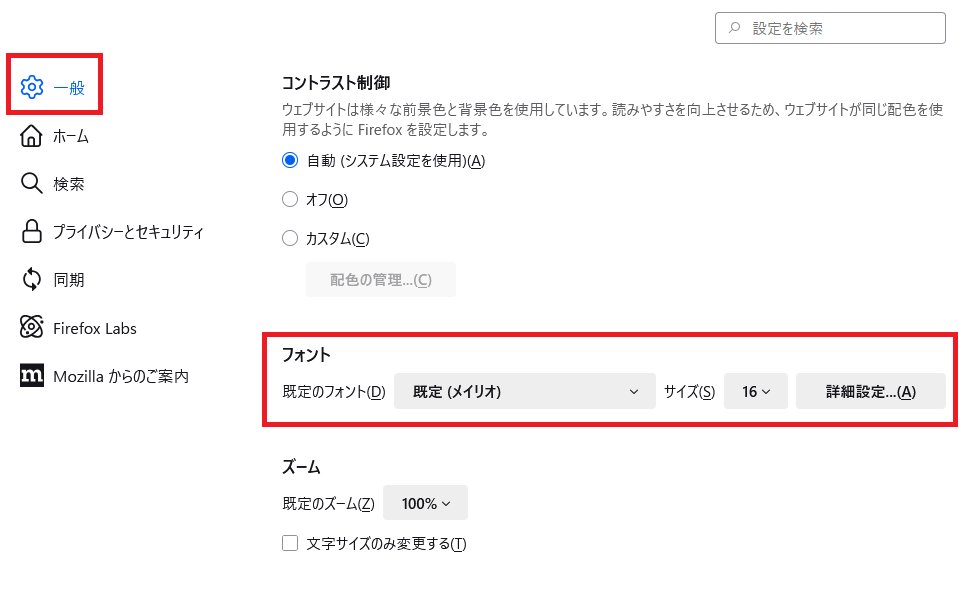
Task: Turn contrast control オフ
Action: 290,199
